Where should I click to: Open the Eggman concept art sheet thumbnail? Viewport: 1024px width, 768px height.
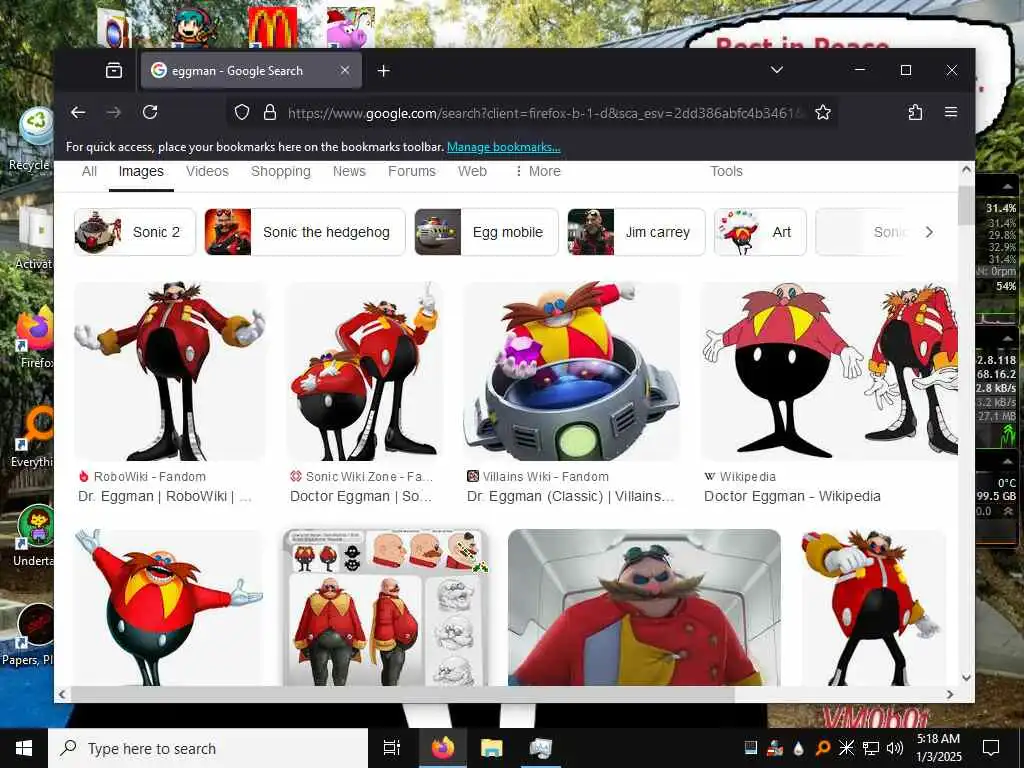tap(385, 607)
